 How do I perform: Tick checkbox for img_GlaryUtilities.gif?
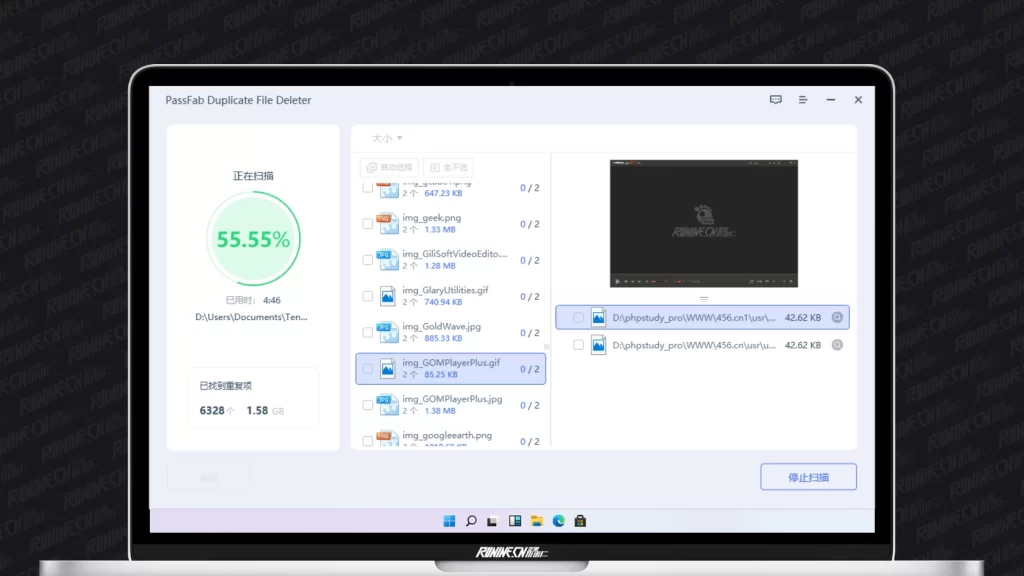(x=367, y=296)
